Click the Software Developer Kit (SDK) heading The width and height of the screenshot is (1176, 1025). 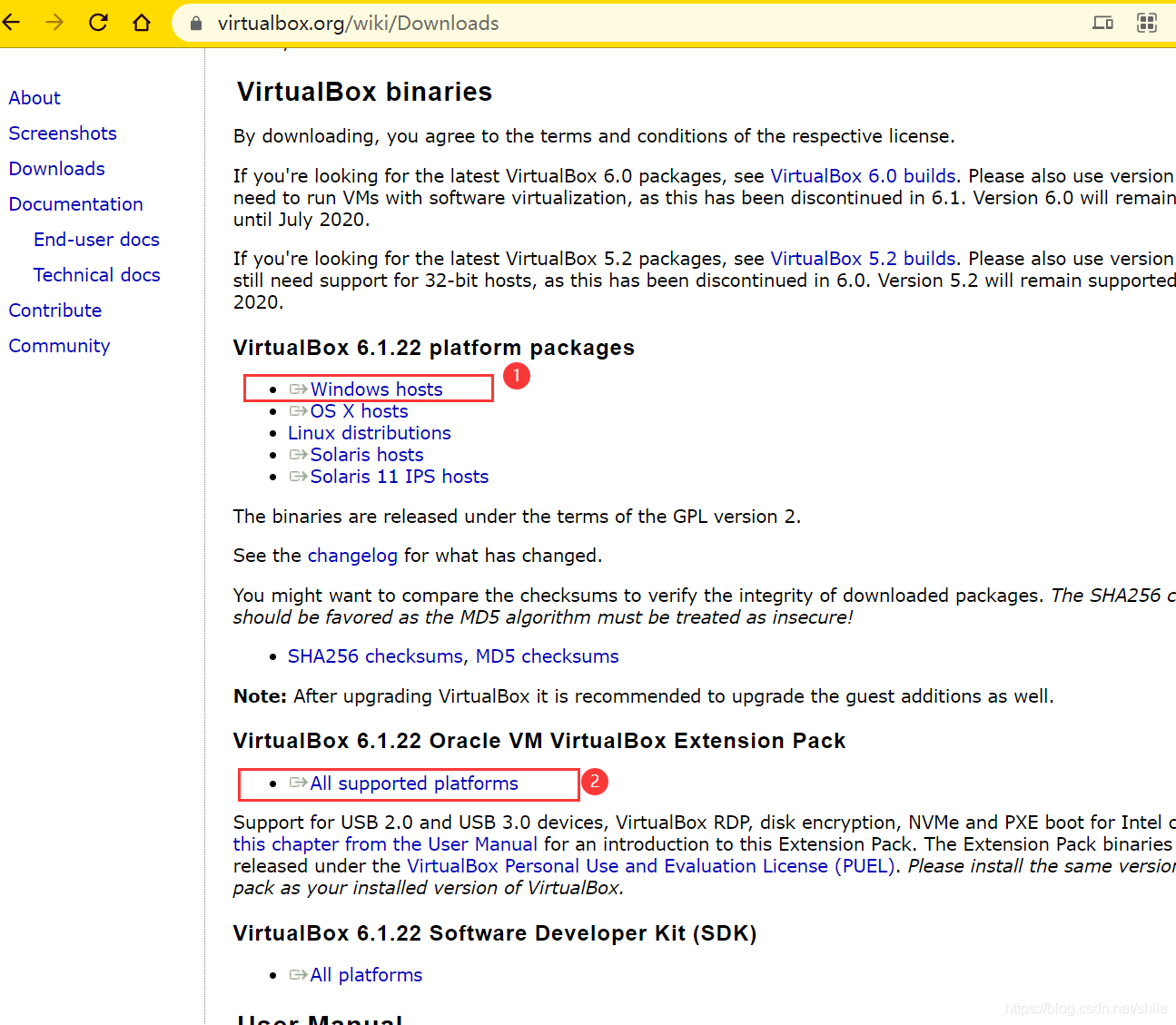click(495, 933)
